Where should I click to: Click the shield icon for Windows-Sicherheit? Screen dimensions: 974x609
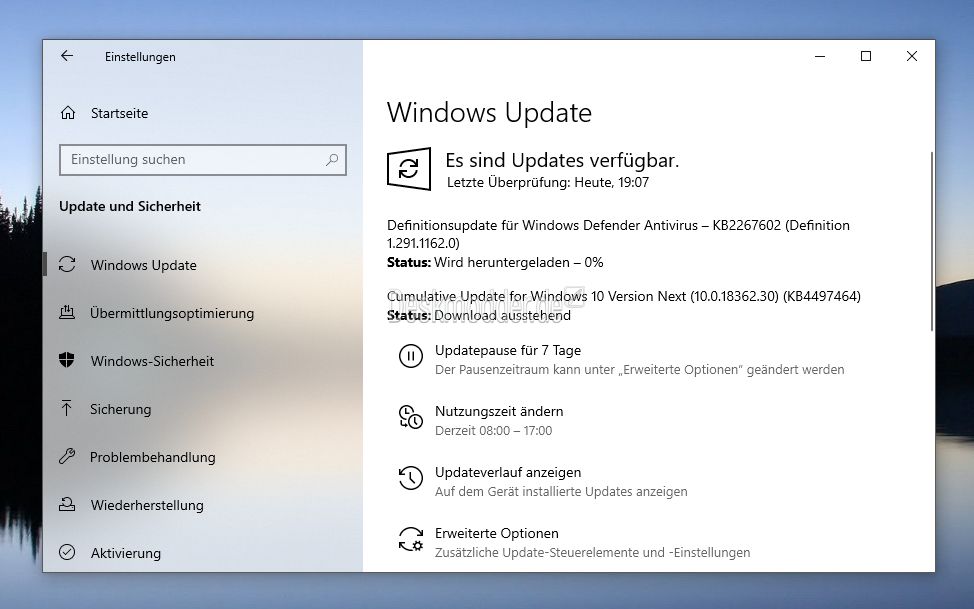tap(67, 360)
